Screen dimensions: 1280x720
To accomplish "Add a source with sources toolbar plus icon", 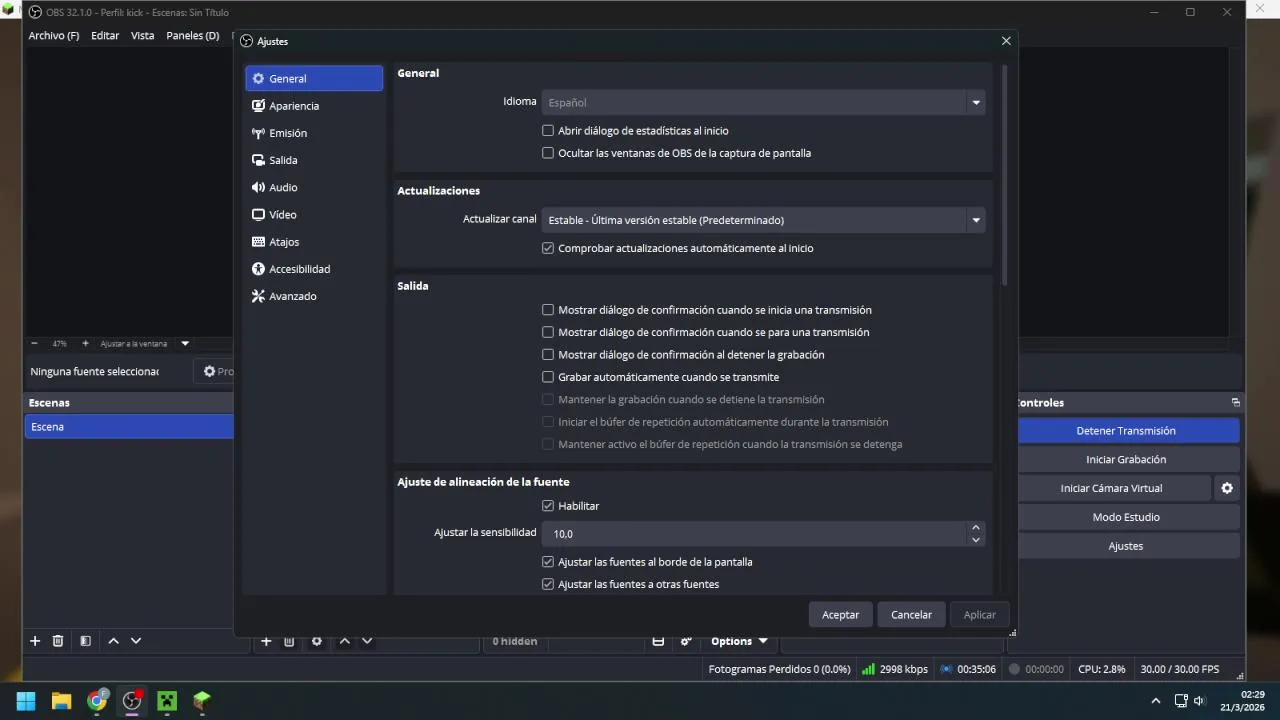I will (266, 641).
